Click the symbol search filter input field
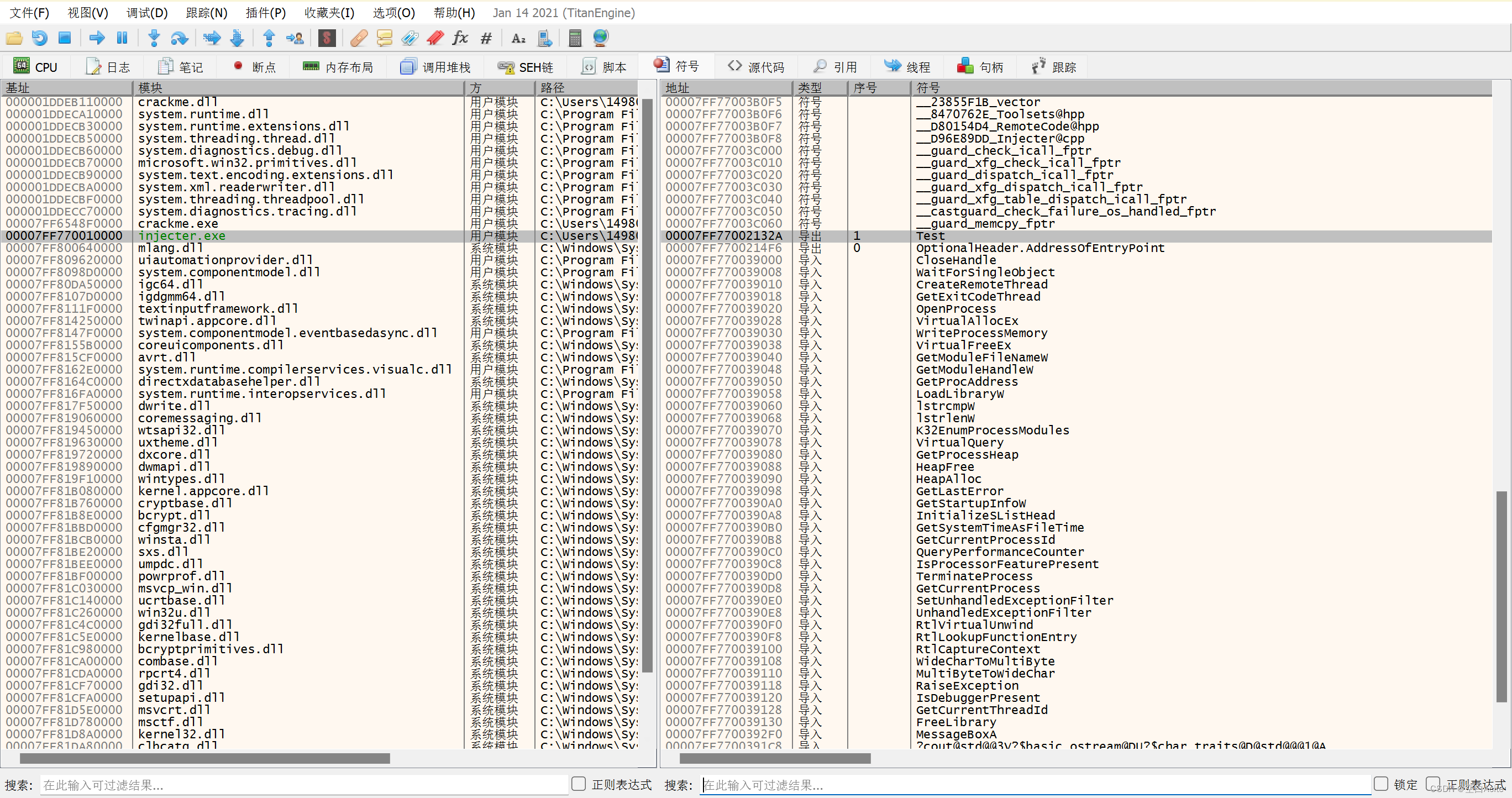1512x798 pixels. [x=1036, y=785]
